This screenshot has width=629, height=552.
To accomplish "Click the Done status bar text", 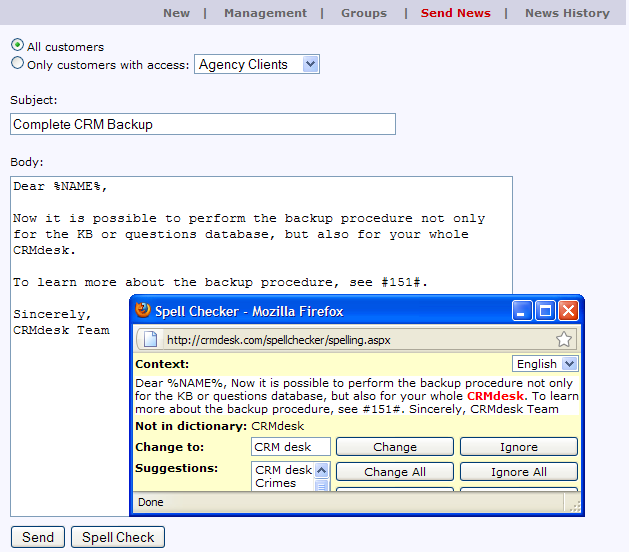I will 151,502.
